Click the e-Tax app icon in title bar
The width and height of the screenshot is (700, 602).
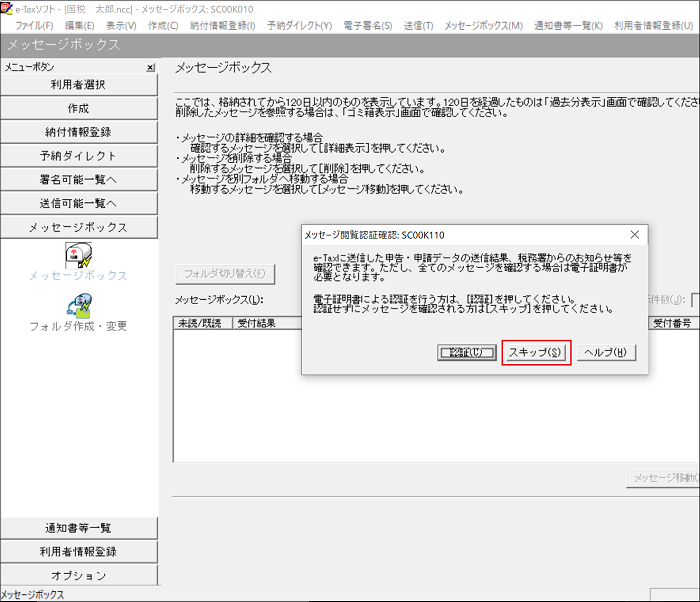coord(7,8)
